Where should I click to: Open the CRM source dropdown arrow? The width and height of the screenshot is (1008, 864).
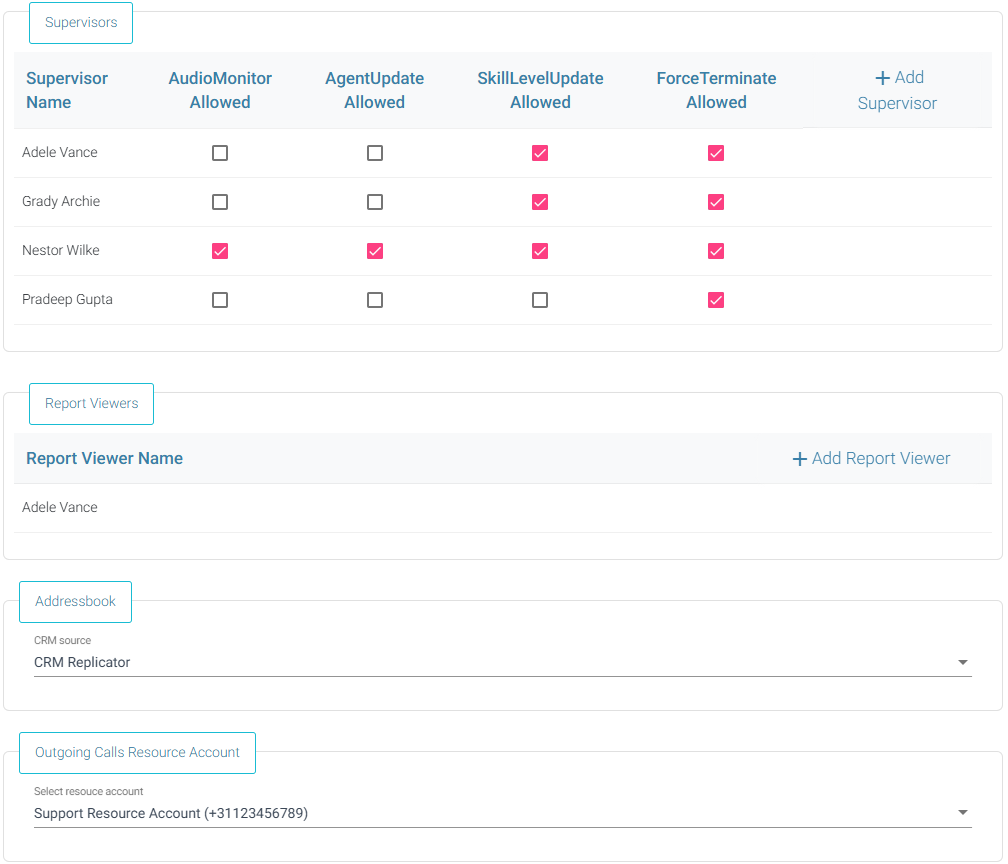tap(962, 662)
